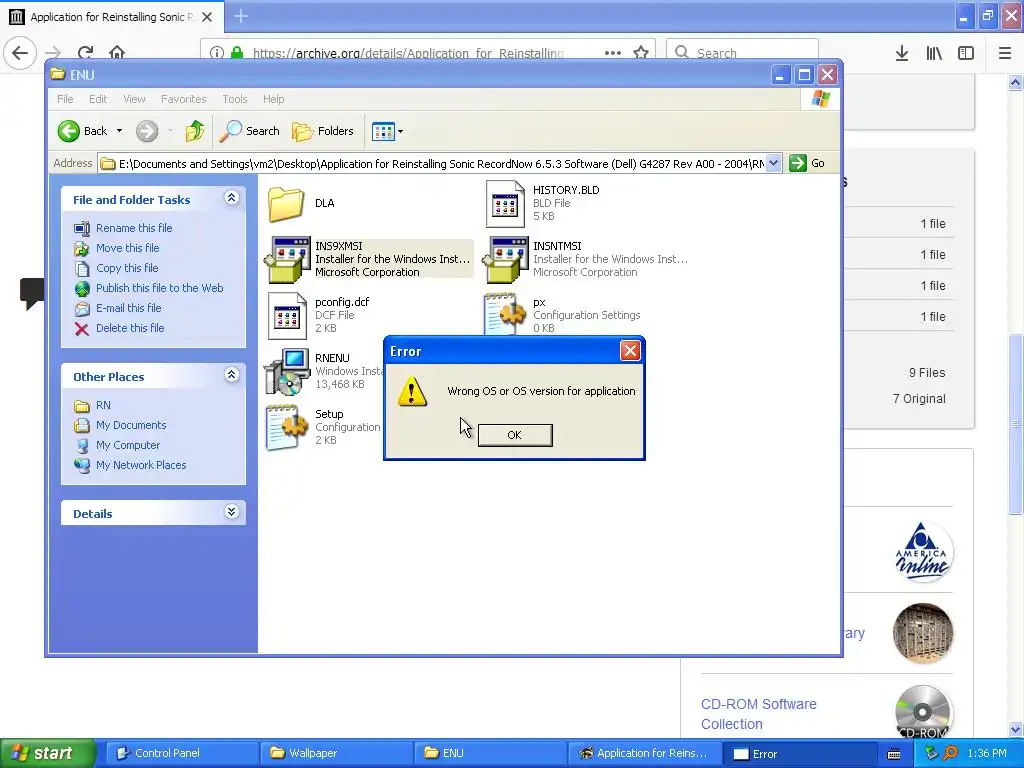Select the Setup configuration file icon
Viewport: 1024px width, 768px height.
[286, 427]
